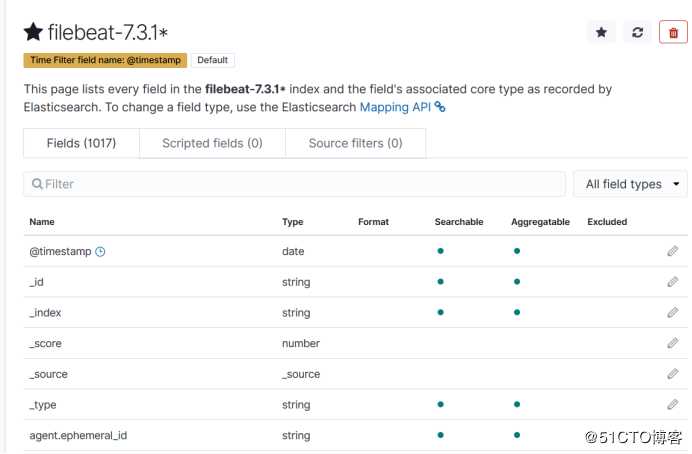Image resolution: width=692 pixels, height=454 pixels.
Task: Sort by Aggregatable column header
Action: tap(540, 221)
